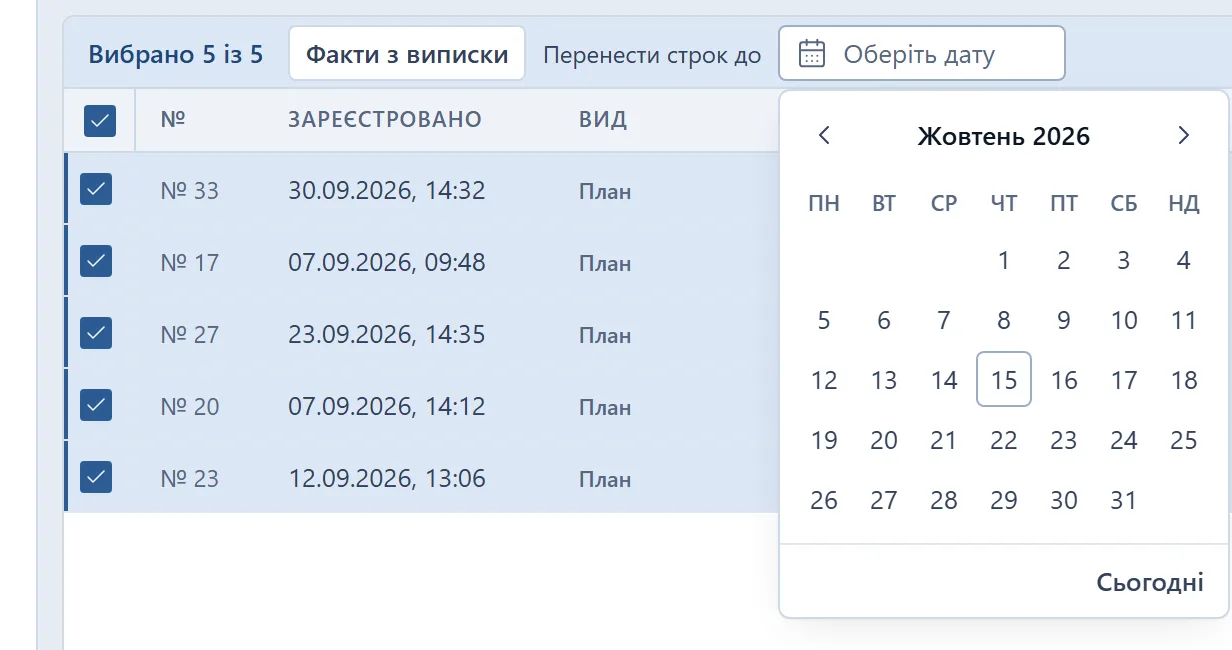Click План in row № 23

[605, 479]
